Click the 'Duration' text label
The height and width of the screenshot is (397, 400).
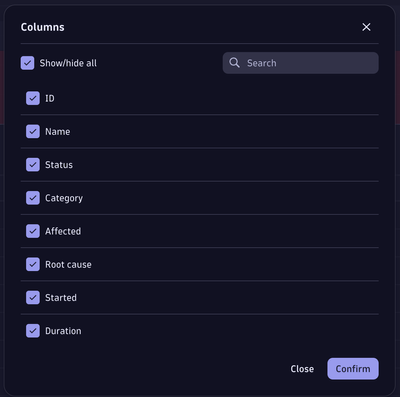point(63,331)
